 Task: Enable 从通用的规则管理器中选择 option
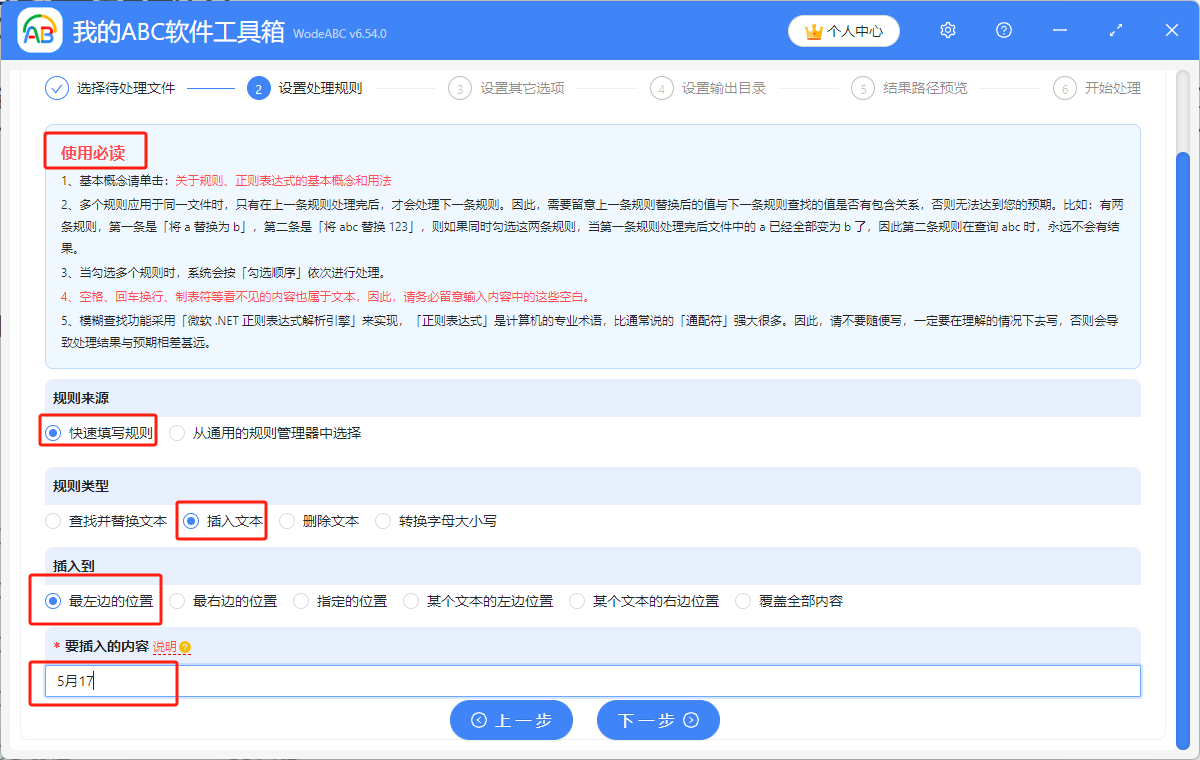(x=177, y=431)
